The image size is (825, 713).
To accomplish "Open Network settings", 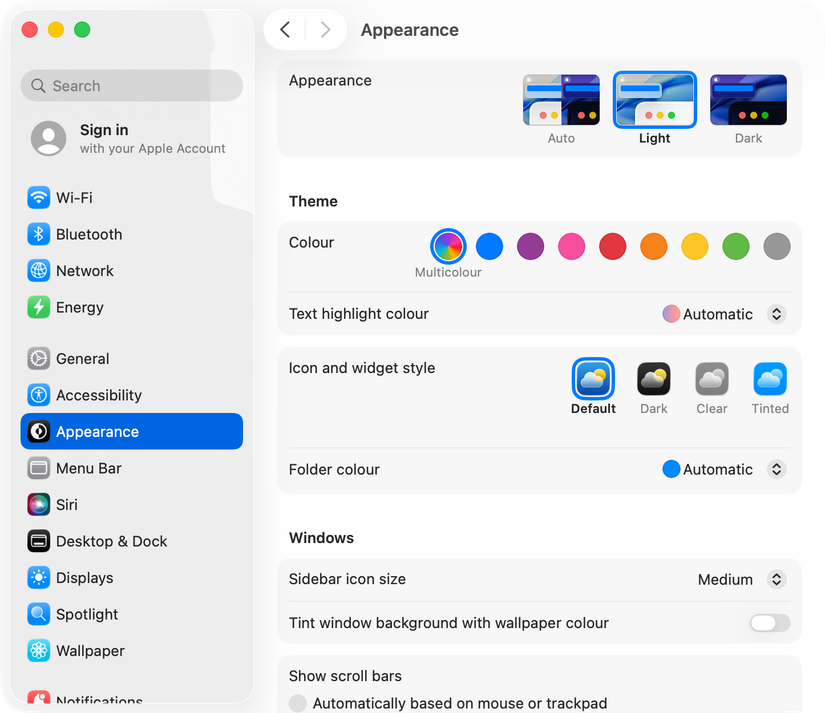I will click(x=84, y=270).
